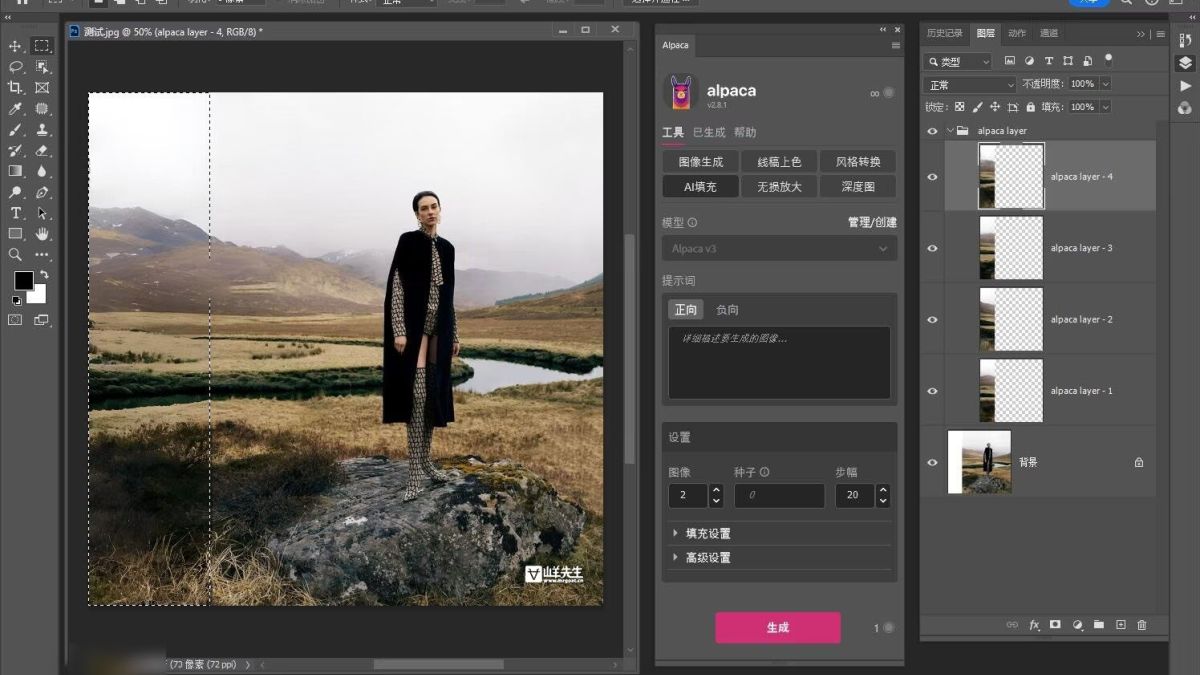
Task: Expand the 填充设置 section
Action: [706, 533]
